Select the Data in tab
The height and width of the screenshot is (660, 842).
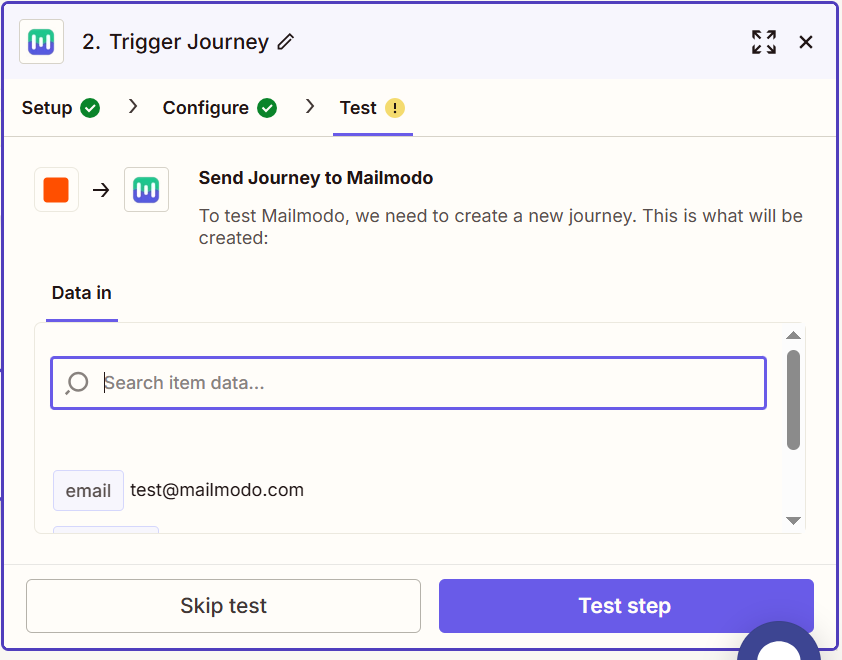82,293
